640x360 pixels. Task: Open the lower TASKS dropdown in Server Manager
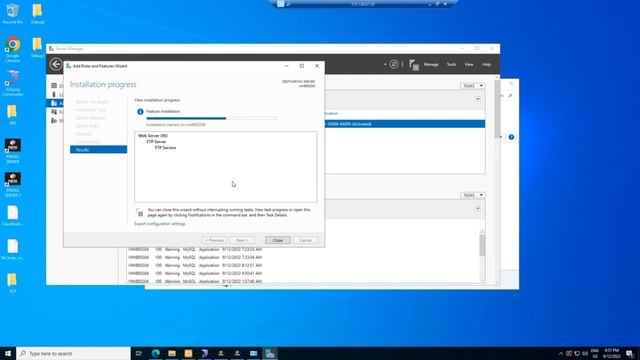tap(472, 195)
